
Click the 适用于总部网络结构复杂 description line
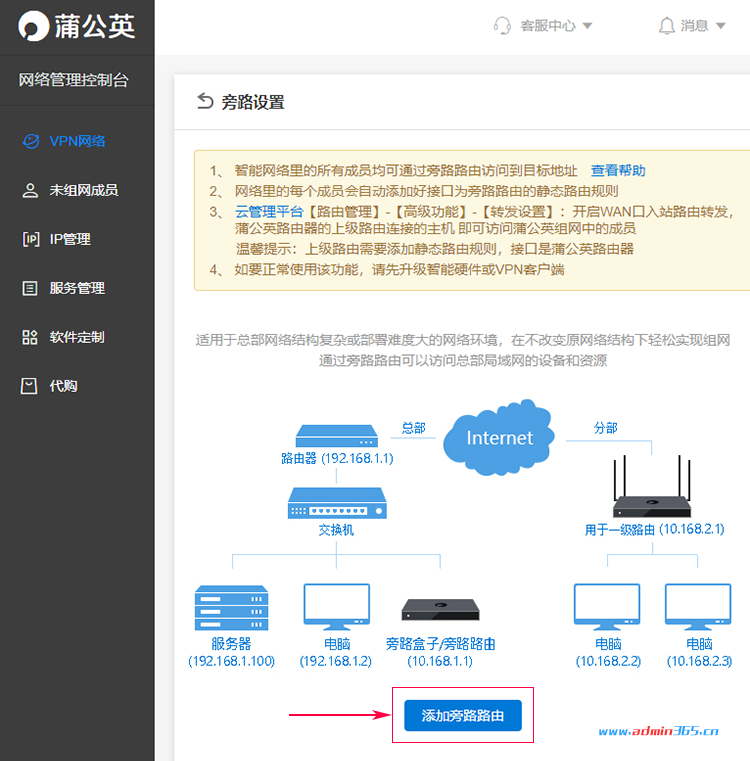pyautogui.click(x=463, y=340)
